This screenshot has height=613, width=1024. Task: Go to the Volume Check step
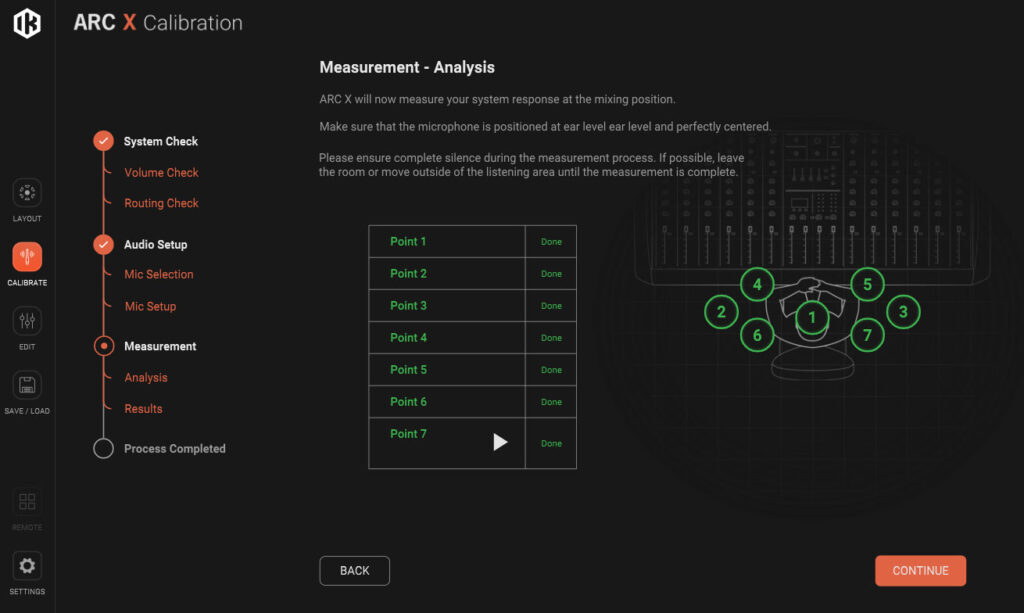click(161, 173)
